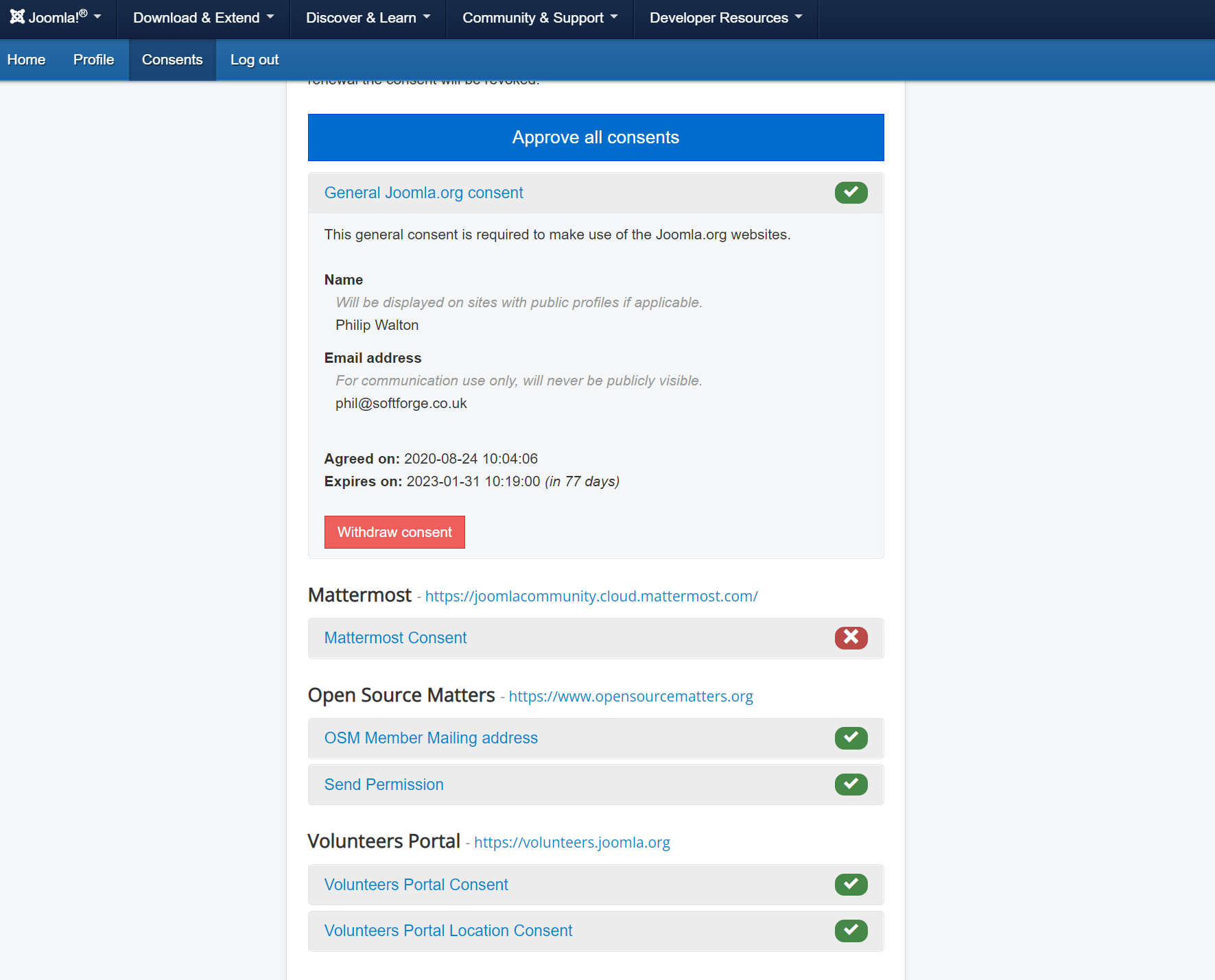Select the Home navigation item

(x=26, y=60)
